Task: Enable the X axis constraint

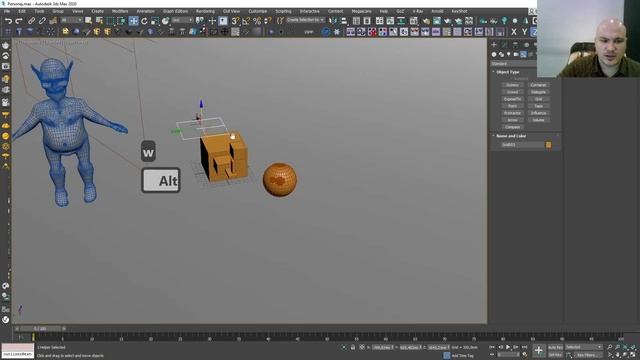Action: click(514, 32)
